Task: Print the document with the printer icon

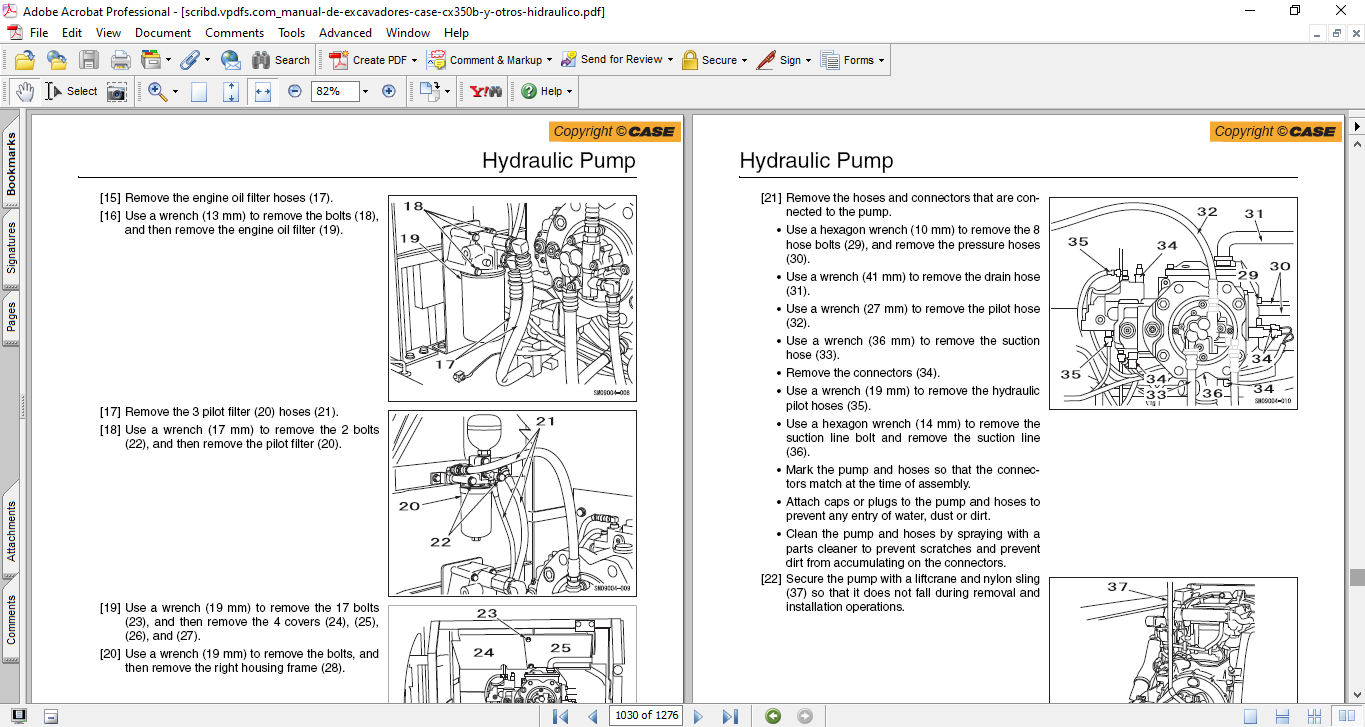Action: pos(120,60)
